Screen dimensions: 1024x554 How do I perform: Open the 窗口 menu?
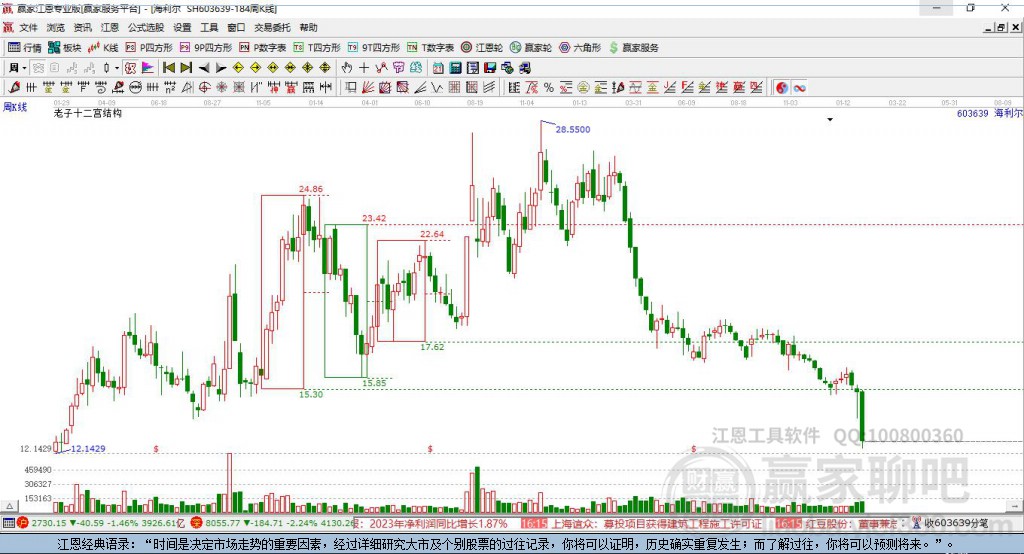236,27
